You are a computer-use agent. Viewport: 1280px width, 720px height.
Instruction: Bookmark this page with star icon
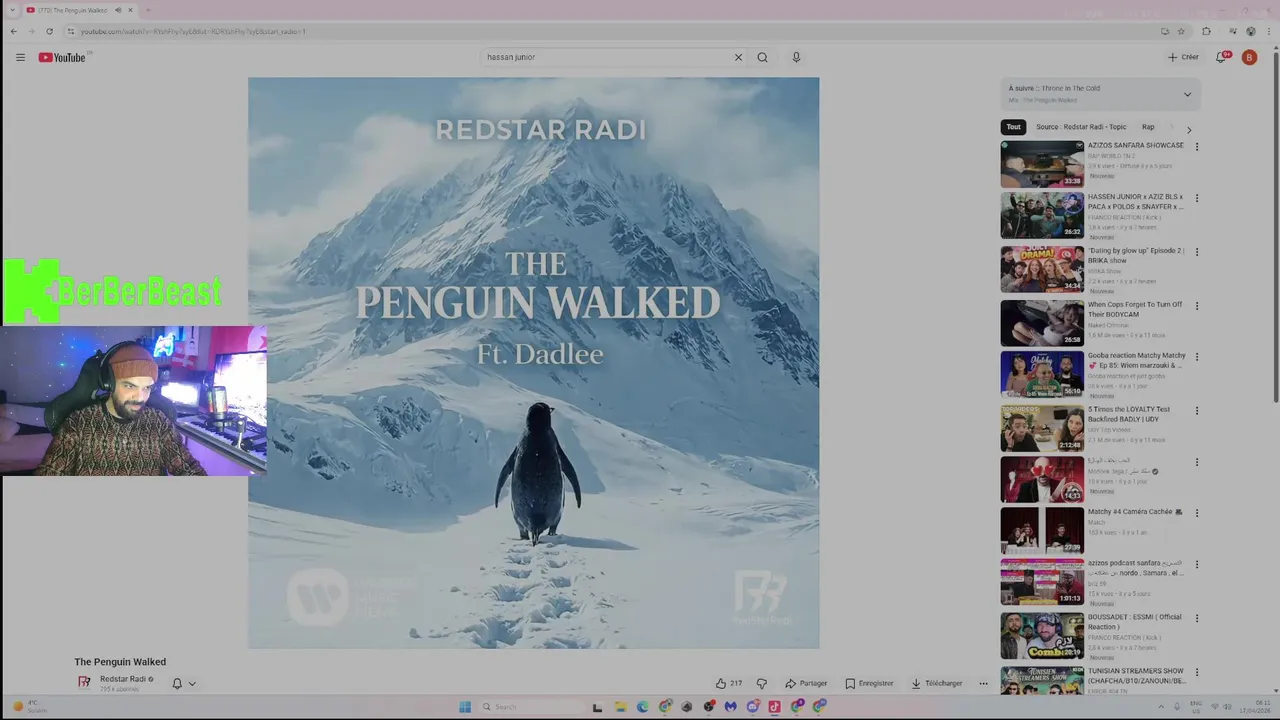coord(1181,31)
